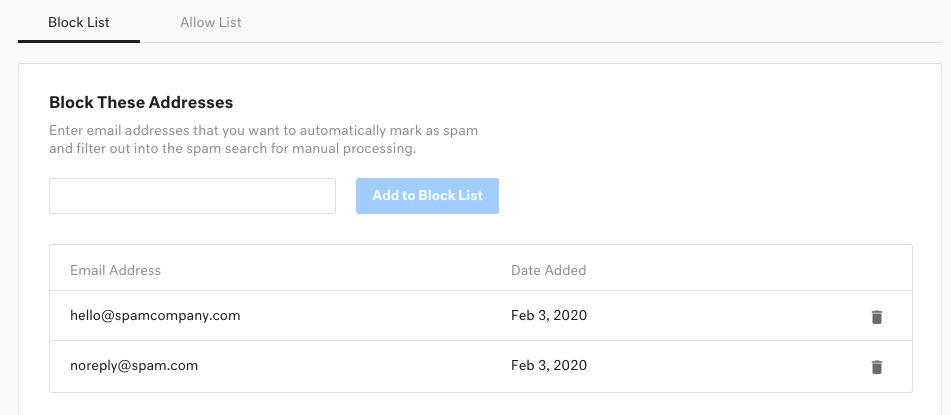Image resolution: width=951 pixels, height=415 pixels.
Task: Click the underline beneath the Block List tab
Action: pos(79,41)
